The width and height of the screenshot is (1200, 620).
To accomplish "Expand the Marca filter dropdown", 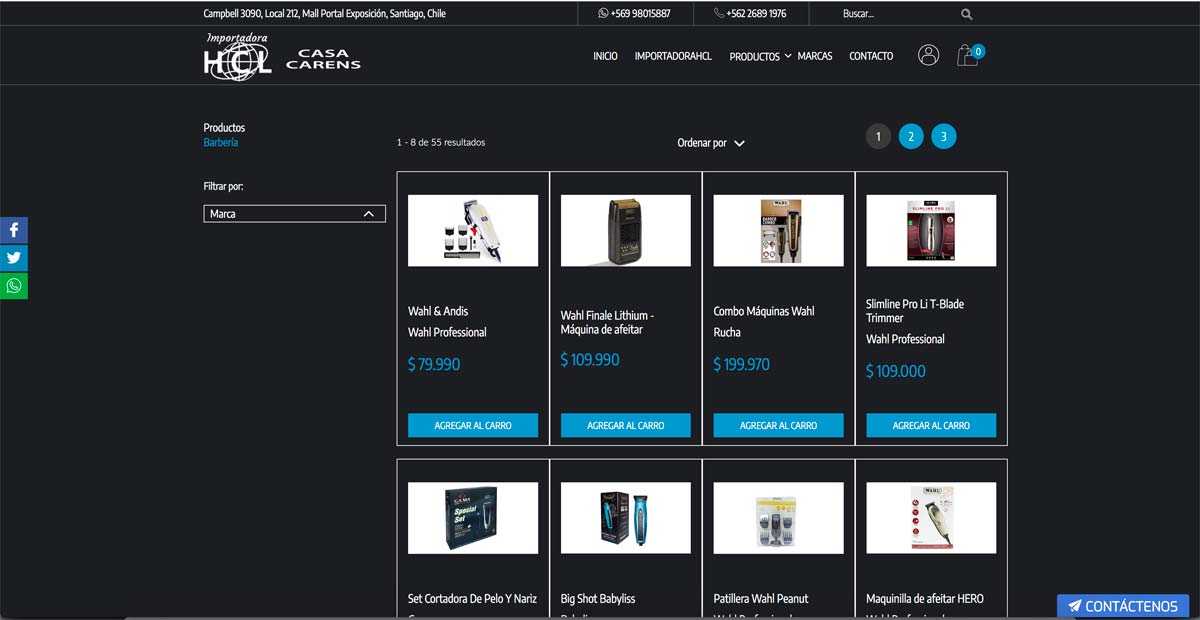I will (x=294, y=214).
